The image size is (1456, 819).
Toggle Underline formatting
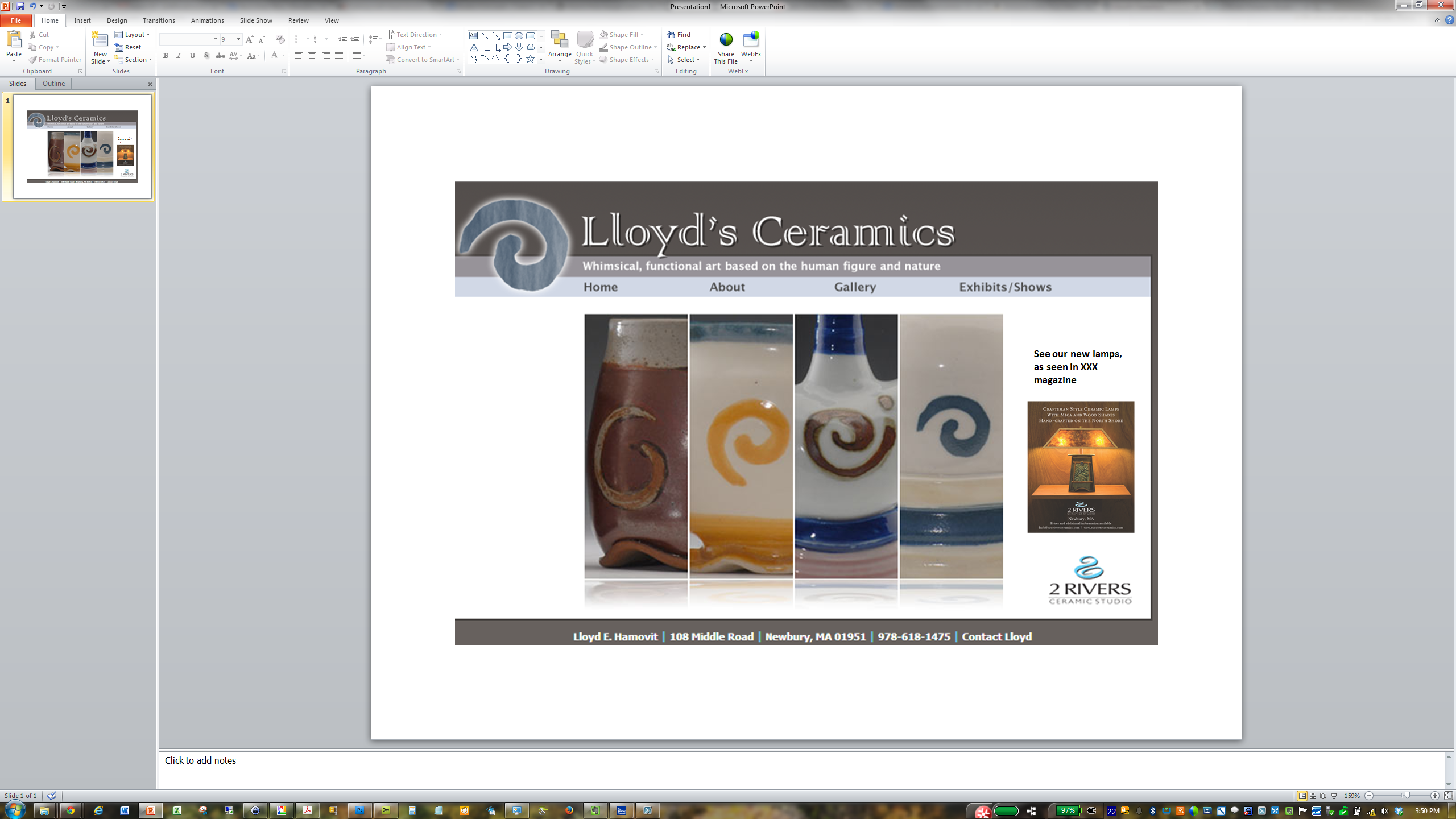[192, 56]
